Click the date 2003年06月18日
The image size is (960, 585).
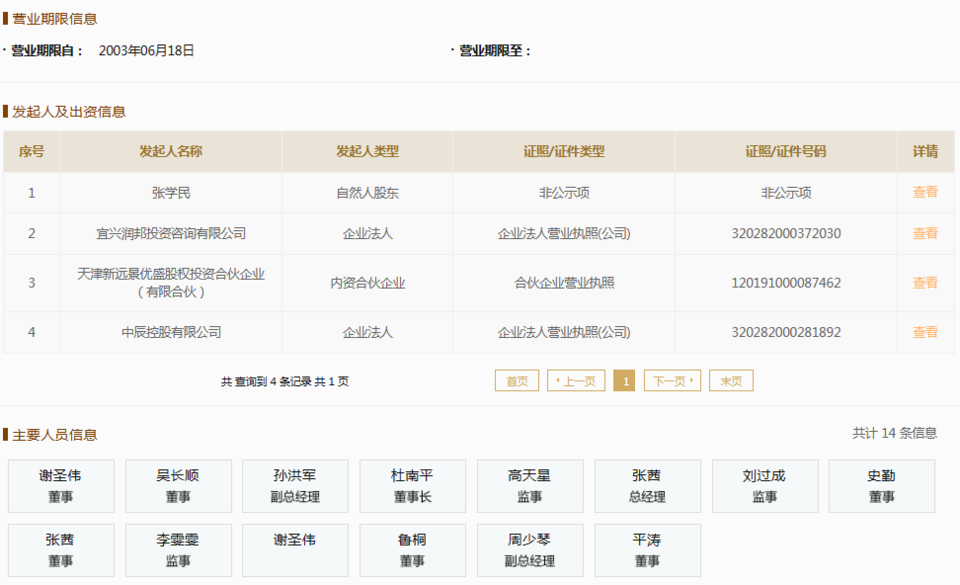tap(146, 51)
